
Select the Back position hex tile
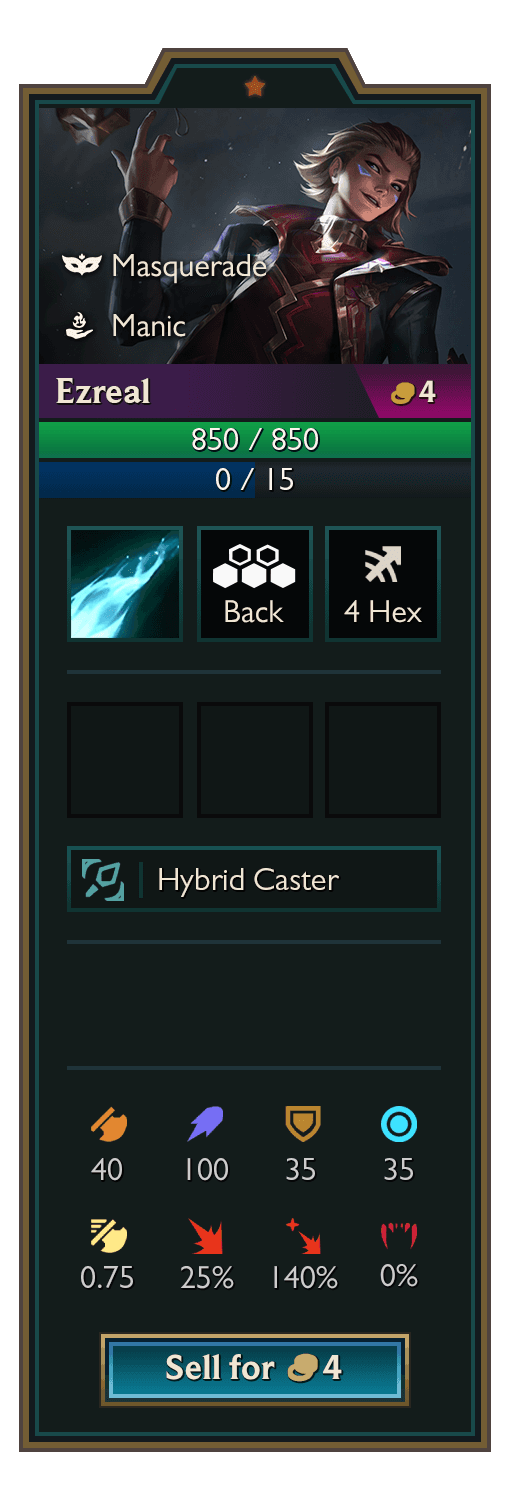[255, 584]
